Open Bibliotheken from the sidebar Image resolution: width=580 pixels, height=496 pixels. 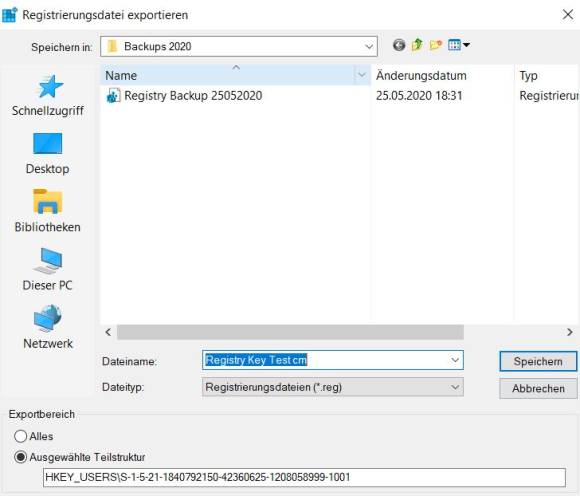tap(48, 211)
